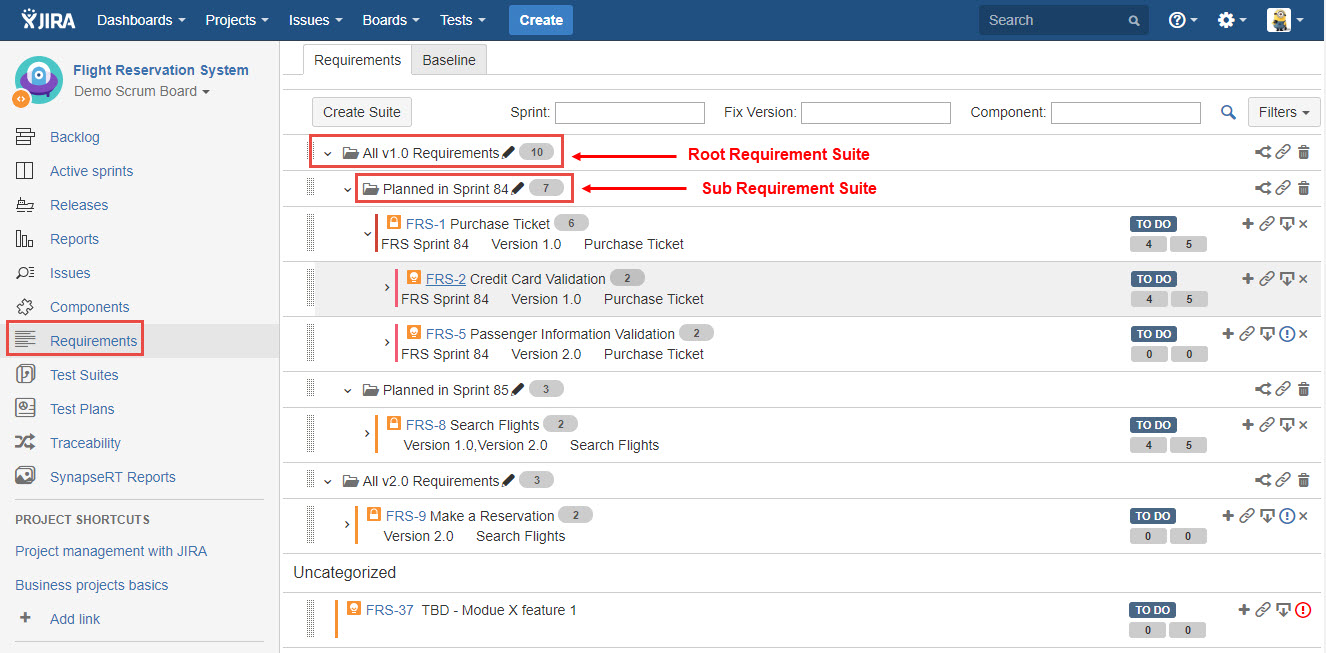1326x653 pixels.
Task: Select the Requirements tab
Action: point(357,60)
